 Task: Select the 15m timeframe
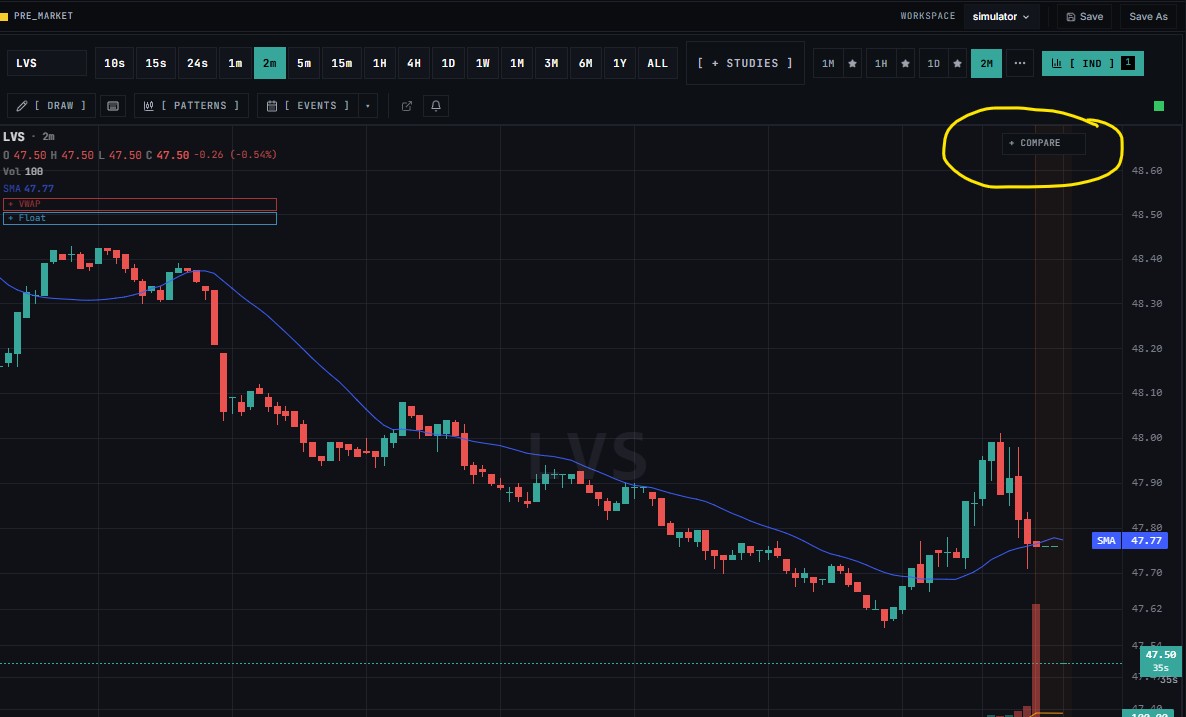point(342,64)
